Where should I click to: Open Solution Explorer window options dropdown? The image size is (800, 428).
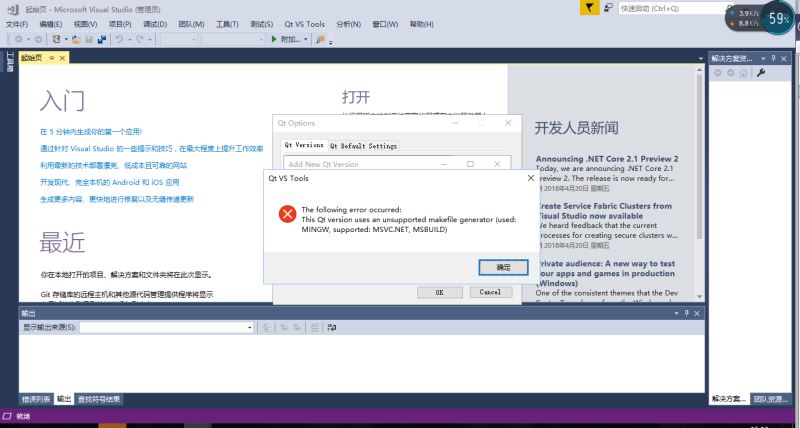pyautogui.click(x=763, y=59)
